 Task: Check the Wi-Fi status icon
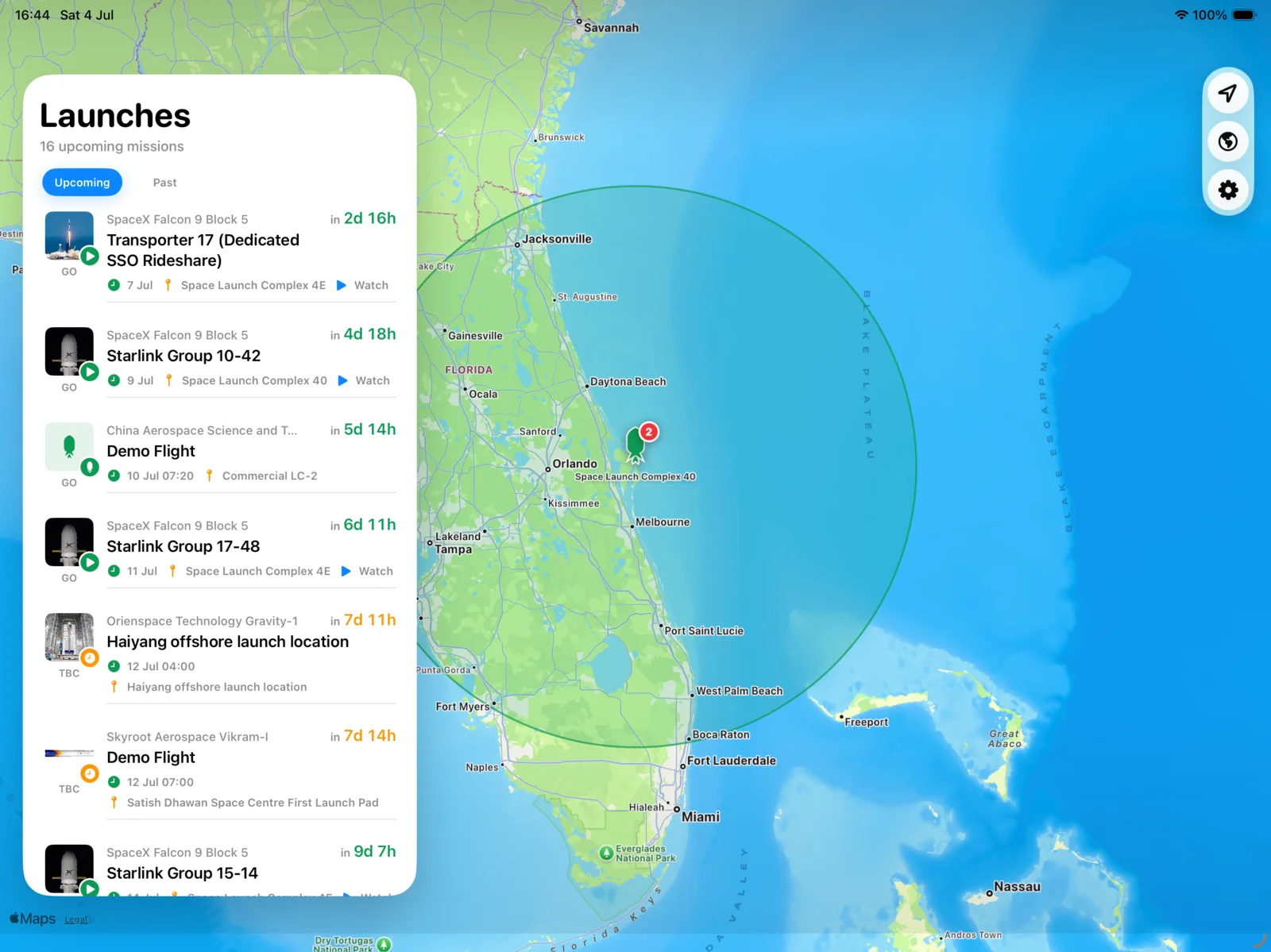click(1181, 15)
